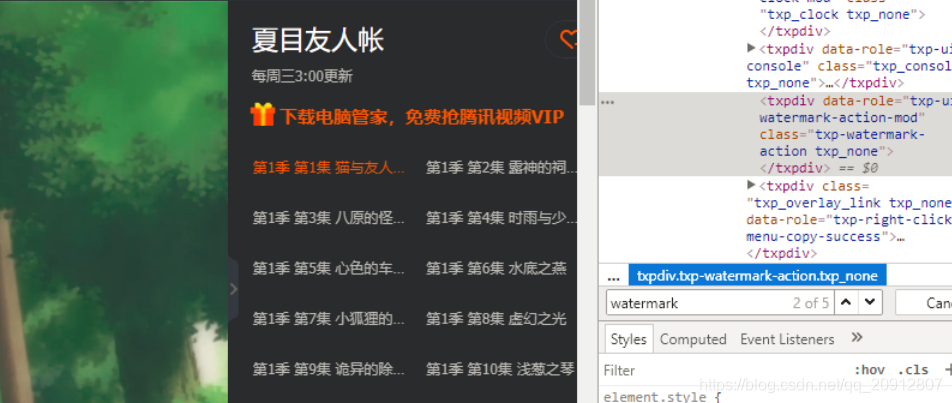Click the page's vertical scrollbar thumb
The width and height of the screenshot is (952, 403).
coord(588,53)
